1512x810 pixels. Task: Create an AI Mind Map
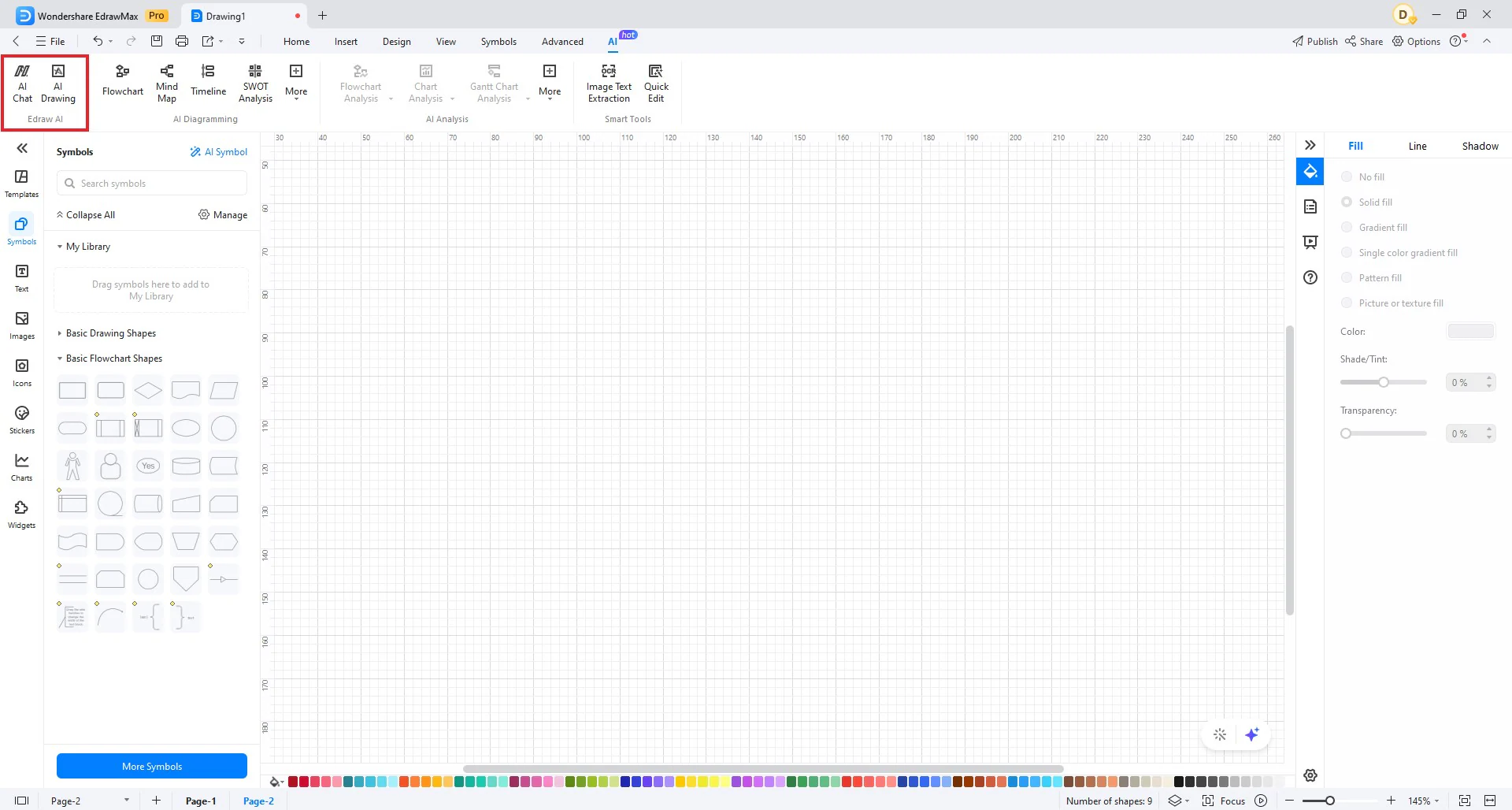click(167, 84)
